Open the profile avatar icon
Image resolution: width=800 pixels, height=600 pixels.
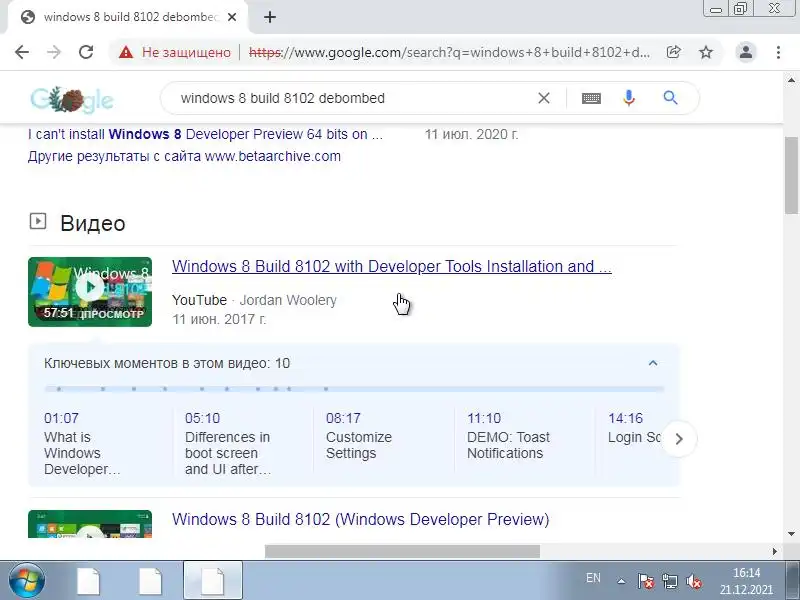[745, 52]
